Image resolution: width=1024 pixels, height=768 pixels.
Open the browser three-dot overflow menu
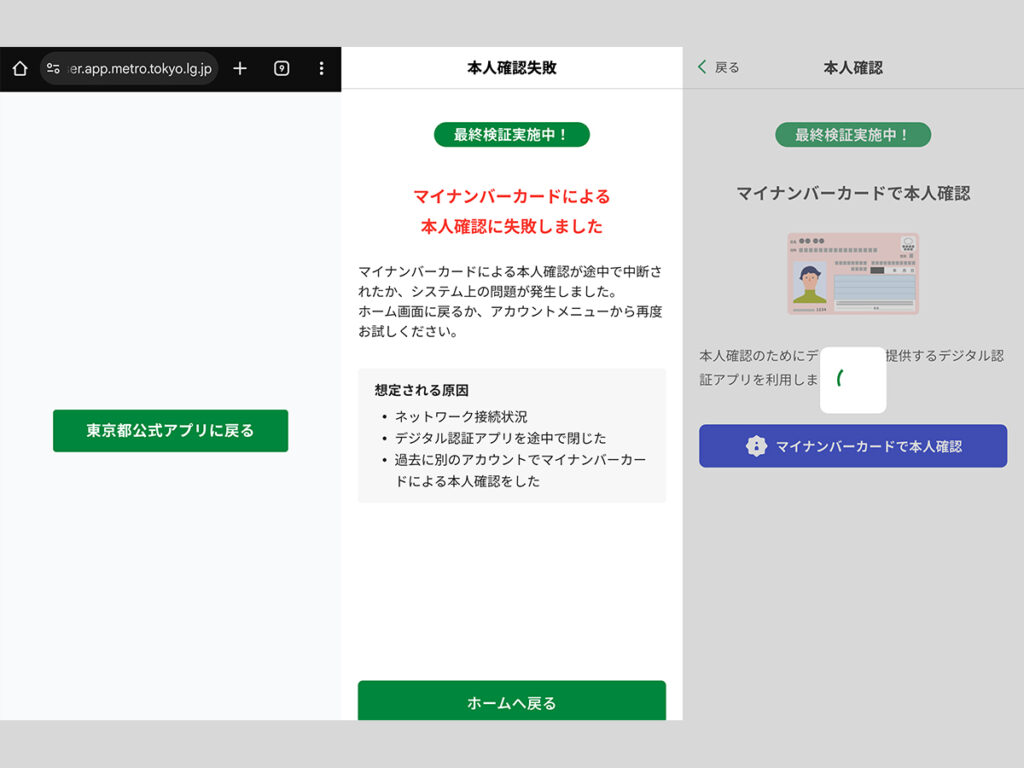321,69
